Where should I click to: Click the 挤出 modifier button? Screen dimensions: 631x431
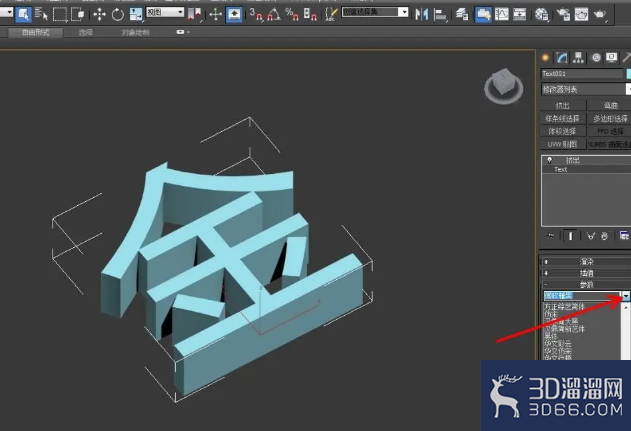(563, 106)
